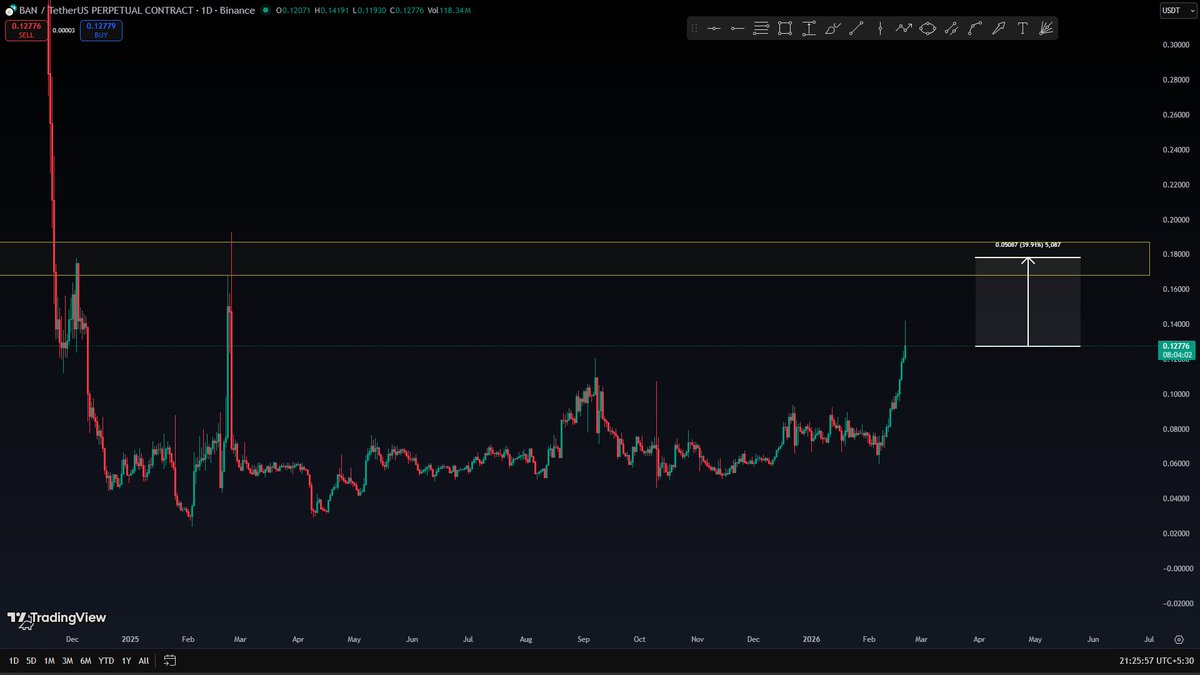Select the Curve drawing tool
The height and width of the screenshot is (675, 1200).
[x=975, y=28]
